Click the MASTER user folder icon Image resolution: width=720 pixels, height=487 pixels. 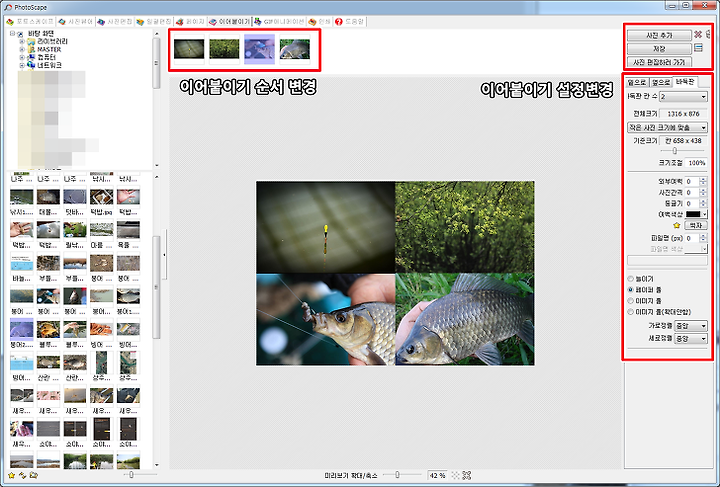[31, 50]
